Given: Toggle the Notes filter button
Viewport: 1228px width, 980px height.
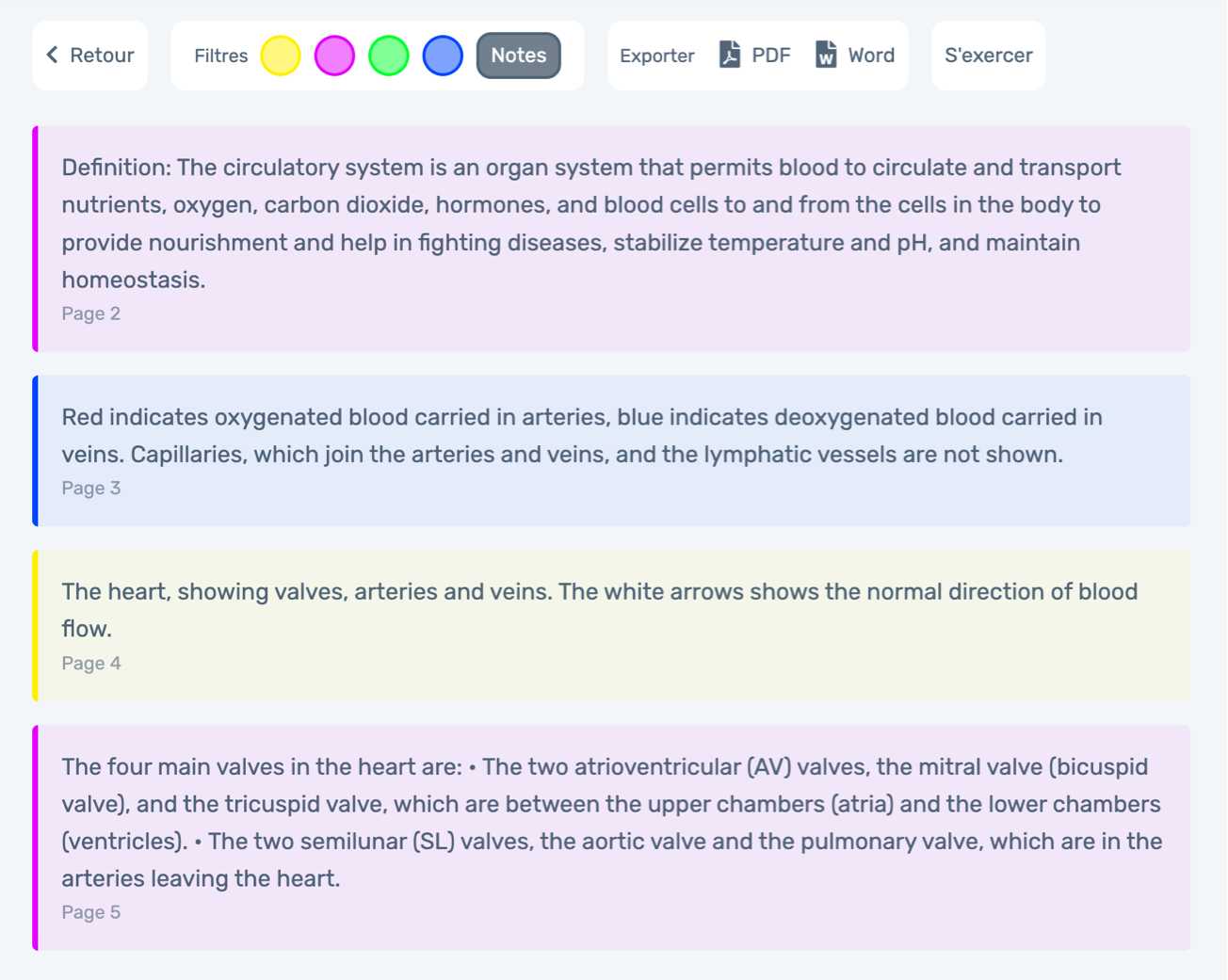Looking at the screenshot, I should click(519, 56).
